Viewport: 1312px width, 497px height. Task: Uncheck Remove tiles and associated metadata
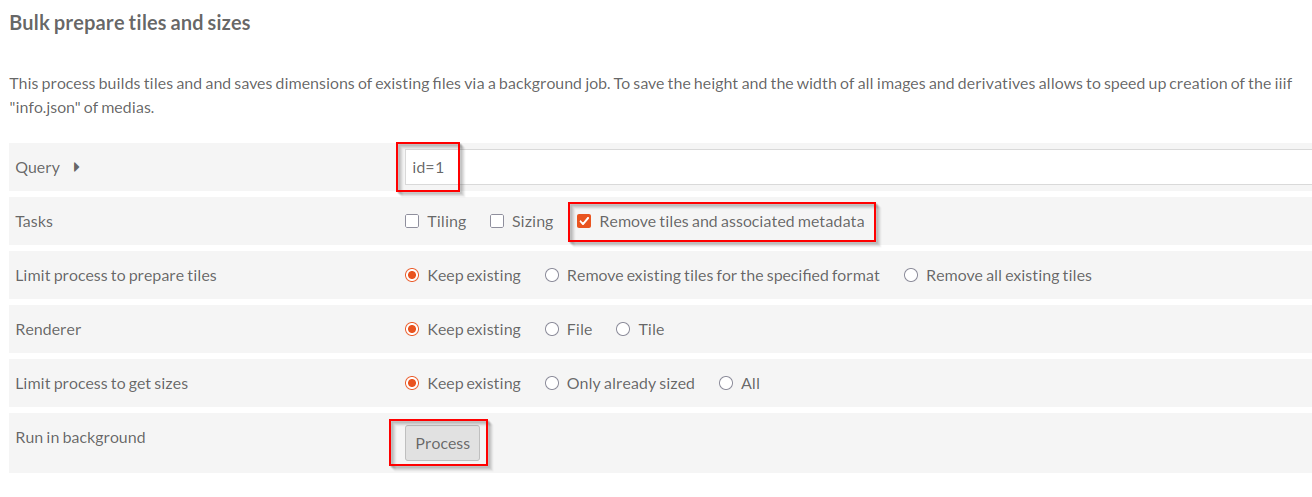[x=585, y=222]
